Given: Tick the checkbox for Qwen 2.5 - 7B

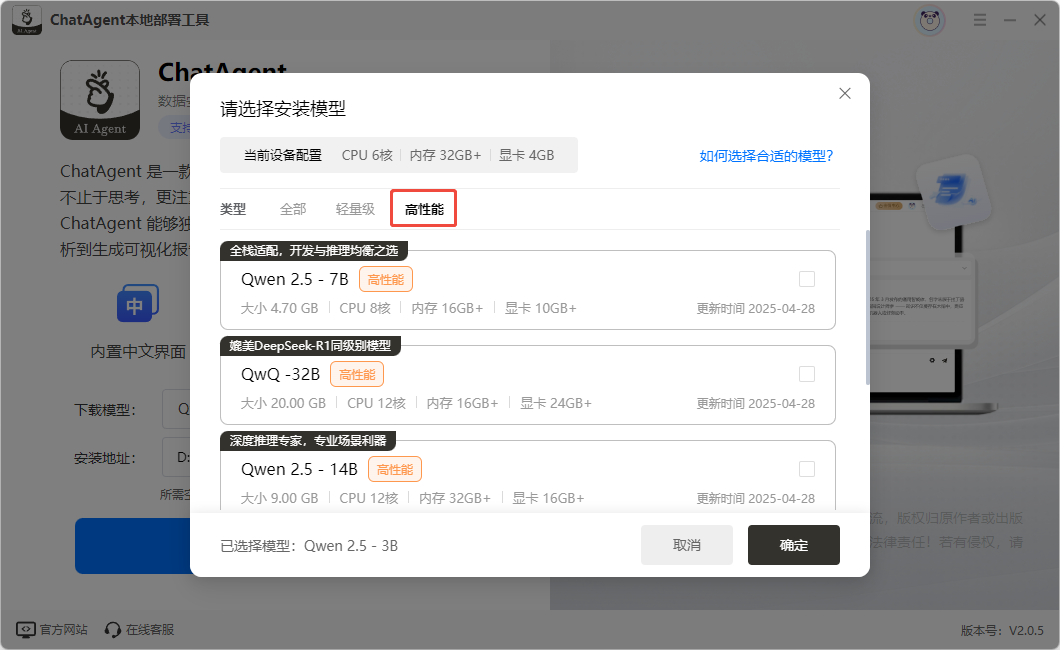Looking at the screenshot, I should [806, 279].
